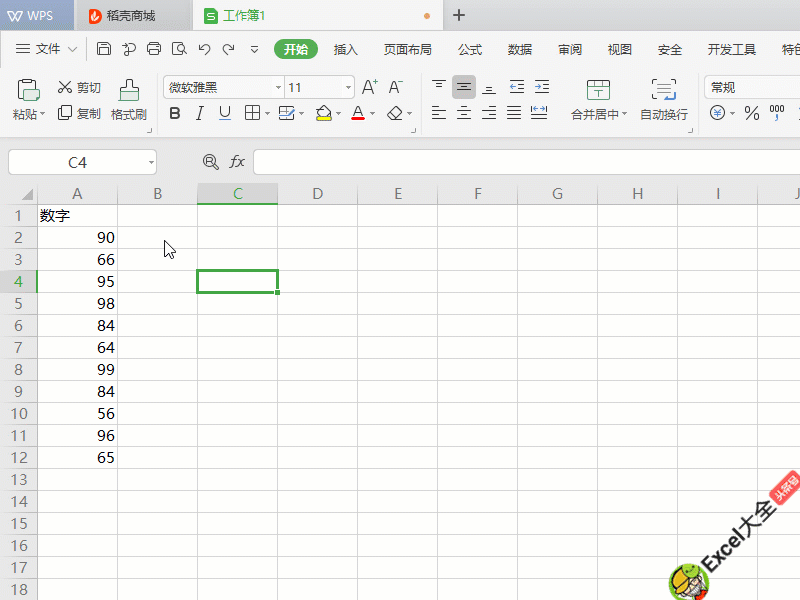Image resolution: width=800 pixels, height=600 pixels.
Task: Open the 文件 file menu
Action: [x=46, y=49]
